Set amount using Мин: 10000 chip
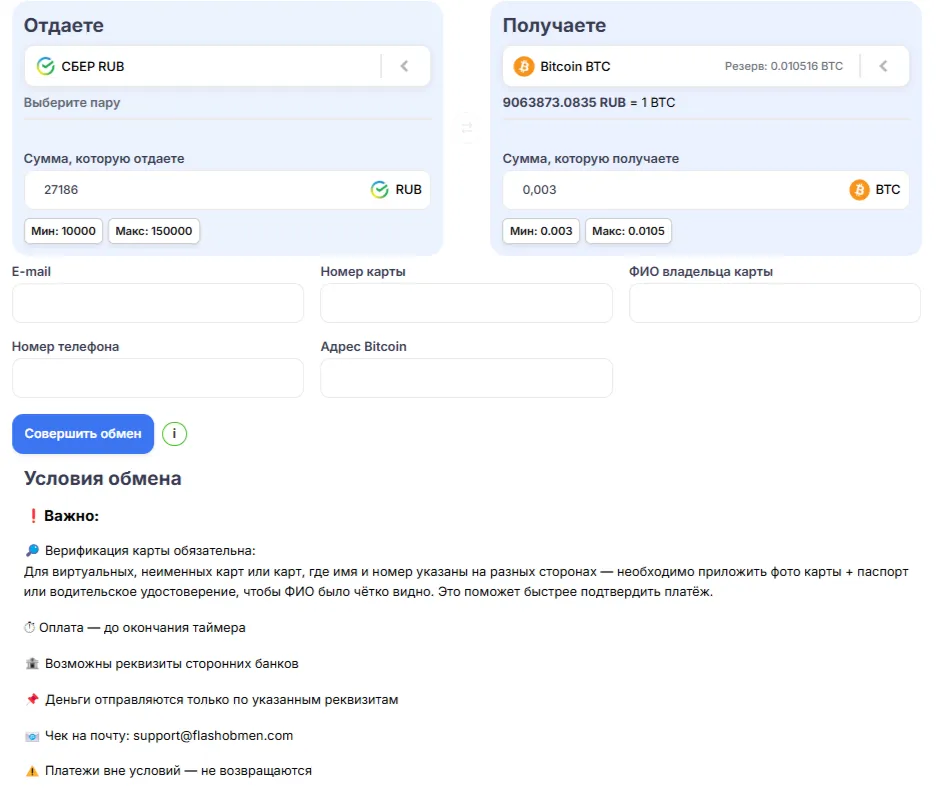The height and width of the screenshot is (790, 936). point(63,231)
